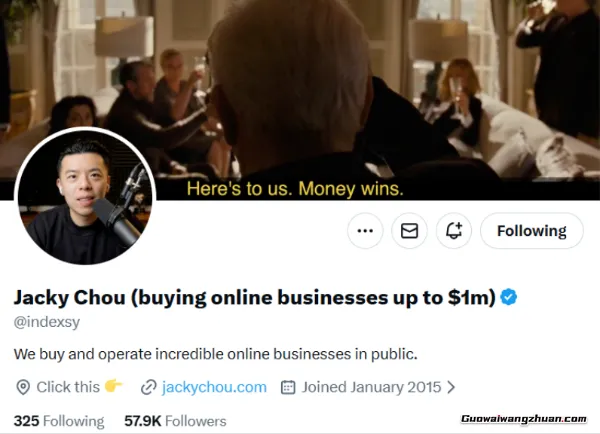Toggle the Following button to unfollow
Viewport: 600px width, 434px height.
[532, 231]
